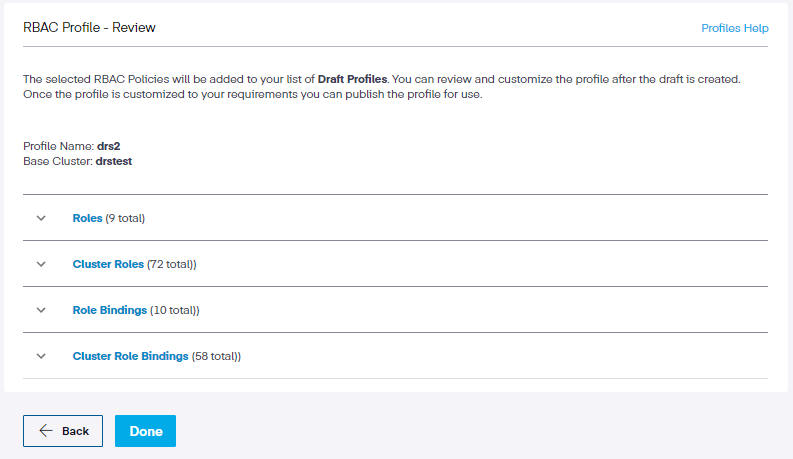Expand the Roles section chevron
Screen dimensions: 793x459
(41, 218)
